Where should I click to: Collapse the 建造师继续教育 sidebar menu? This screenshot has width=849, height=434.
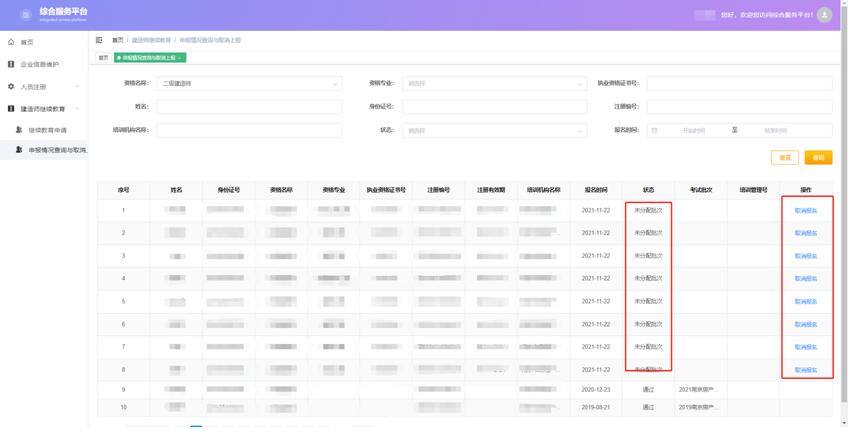[77, 109]
